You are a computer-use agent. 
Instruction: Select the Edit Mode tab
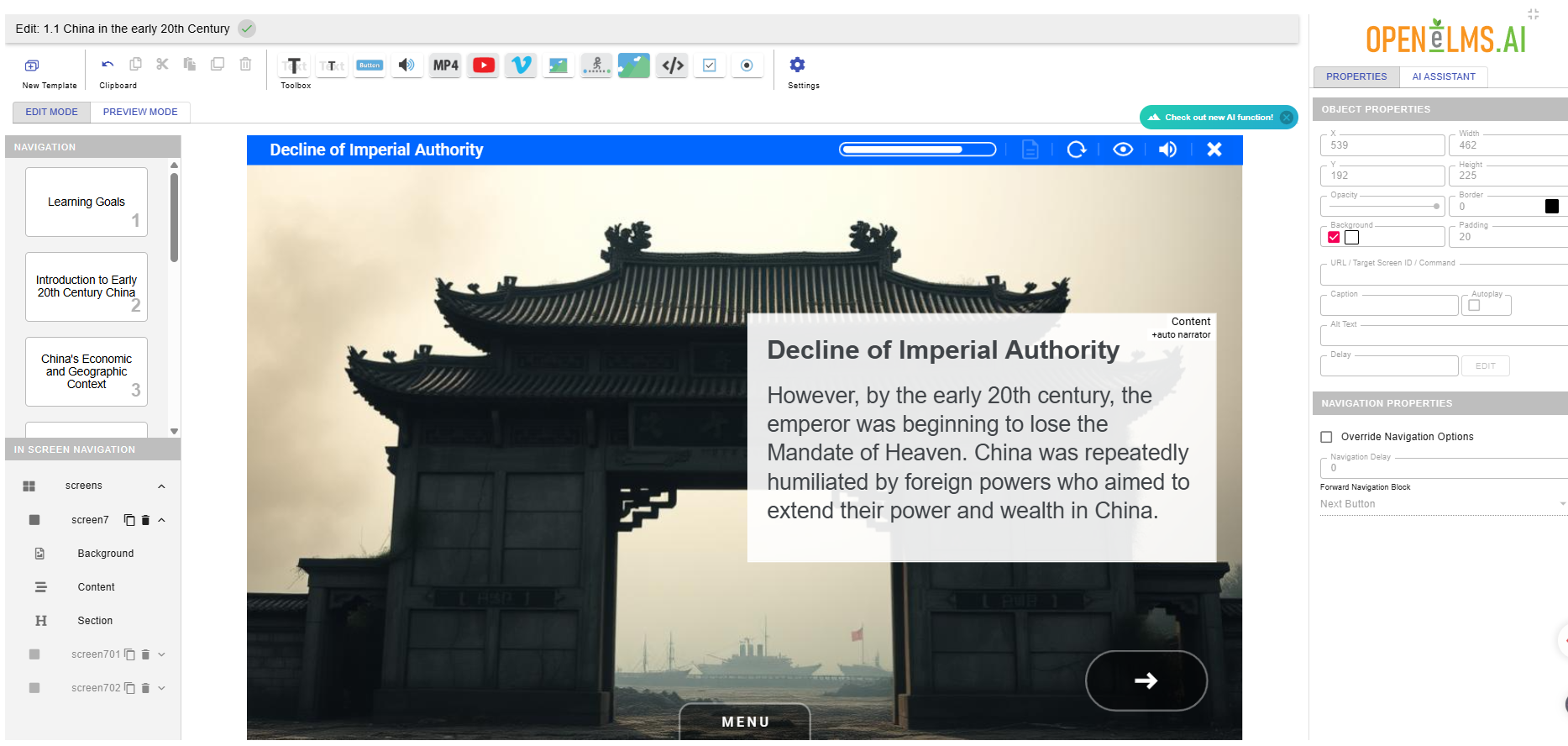tap(51, 112)
